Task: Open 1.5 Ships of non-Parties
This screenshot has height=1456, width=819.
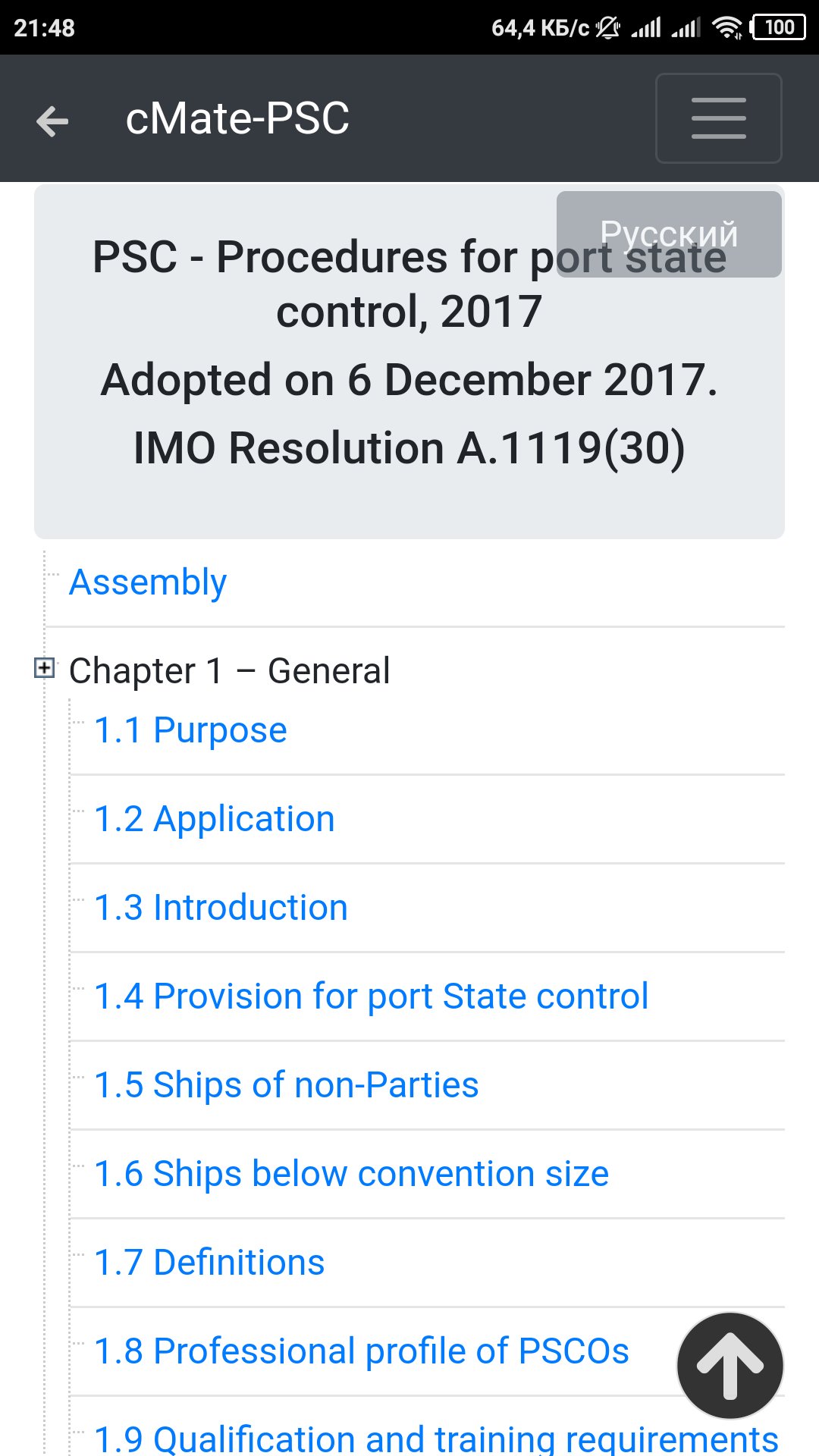Action: point(286,1085)
